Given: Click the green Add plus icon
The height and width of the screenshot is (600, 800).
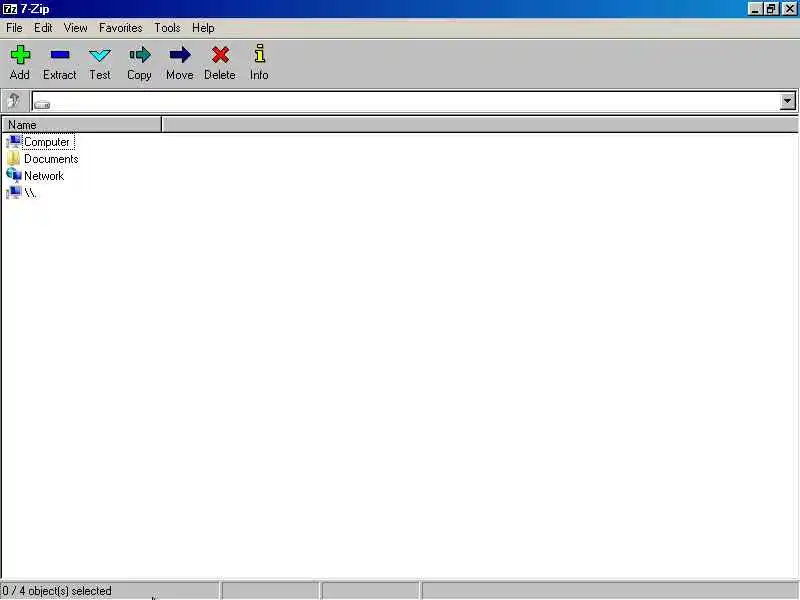Looking at the screenshot, I should pos(20,55).
